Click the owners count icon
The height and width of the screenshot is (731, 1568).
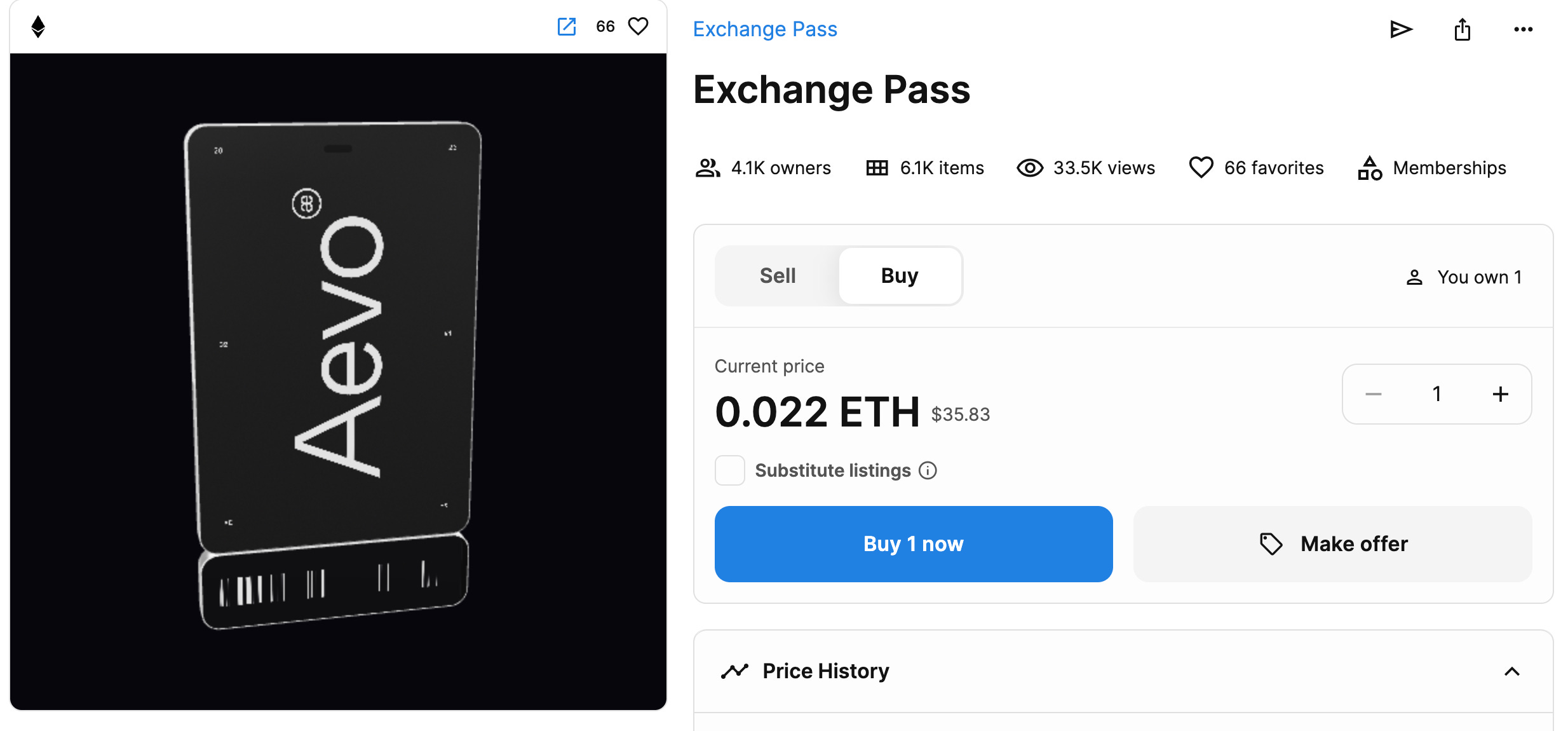(708, 167)
